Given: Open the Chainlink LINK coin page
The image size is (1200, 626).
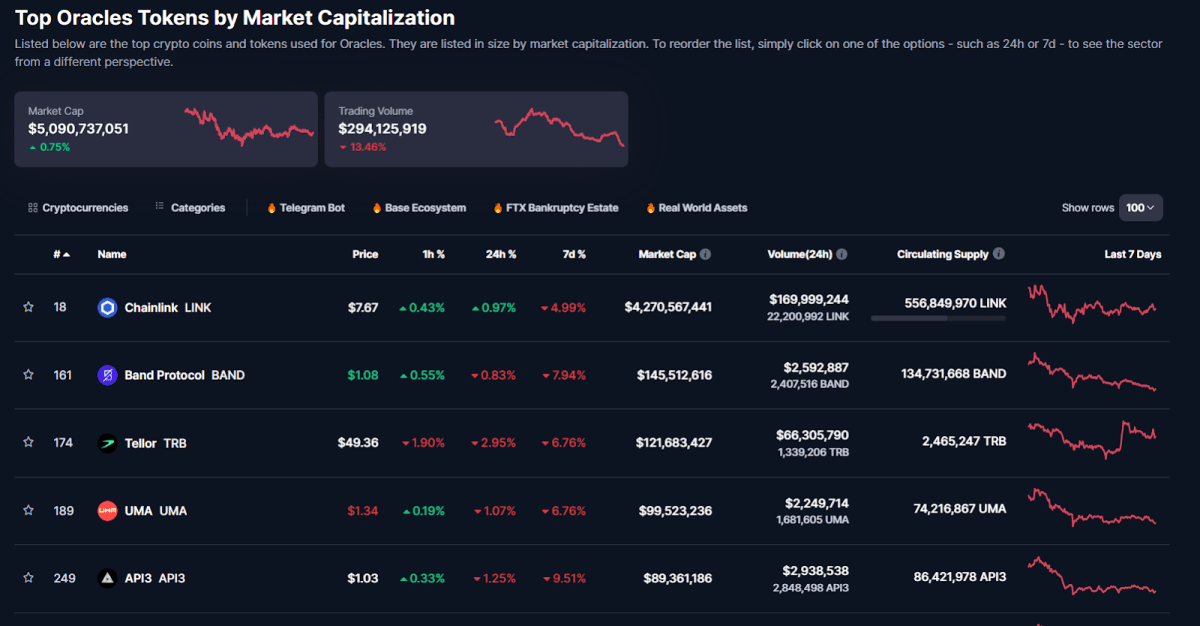Looking at the screenshot, I should coord(168,308).
